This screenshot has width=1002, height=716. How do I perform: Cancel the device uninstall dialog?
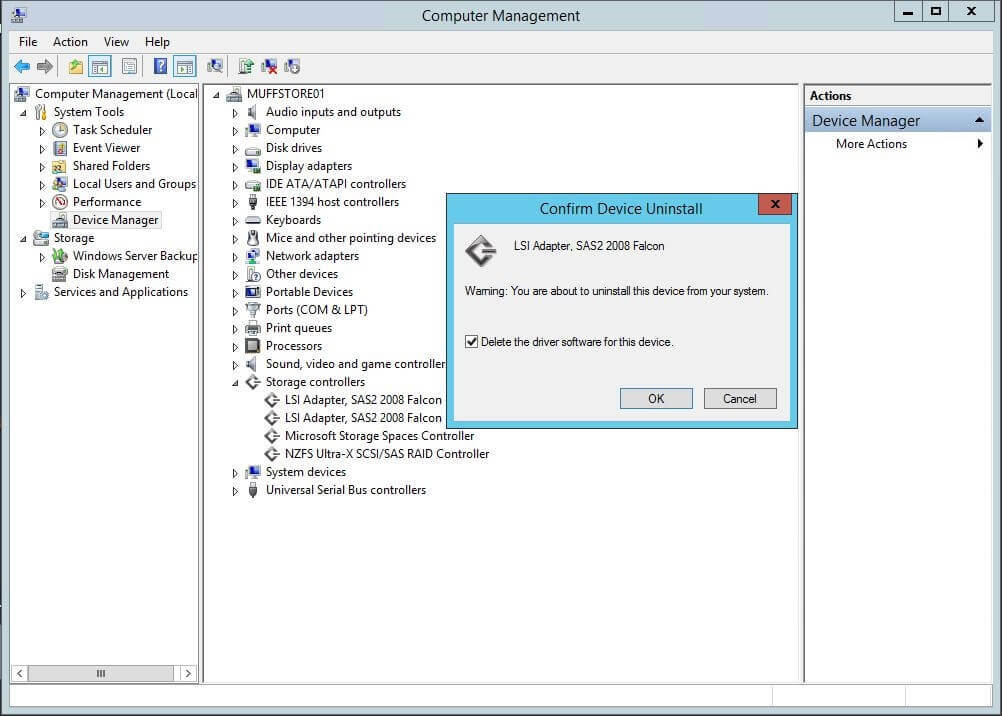pos(739,398)
